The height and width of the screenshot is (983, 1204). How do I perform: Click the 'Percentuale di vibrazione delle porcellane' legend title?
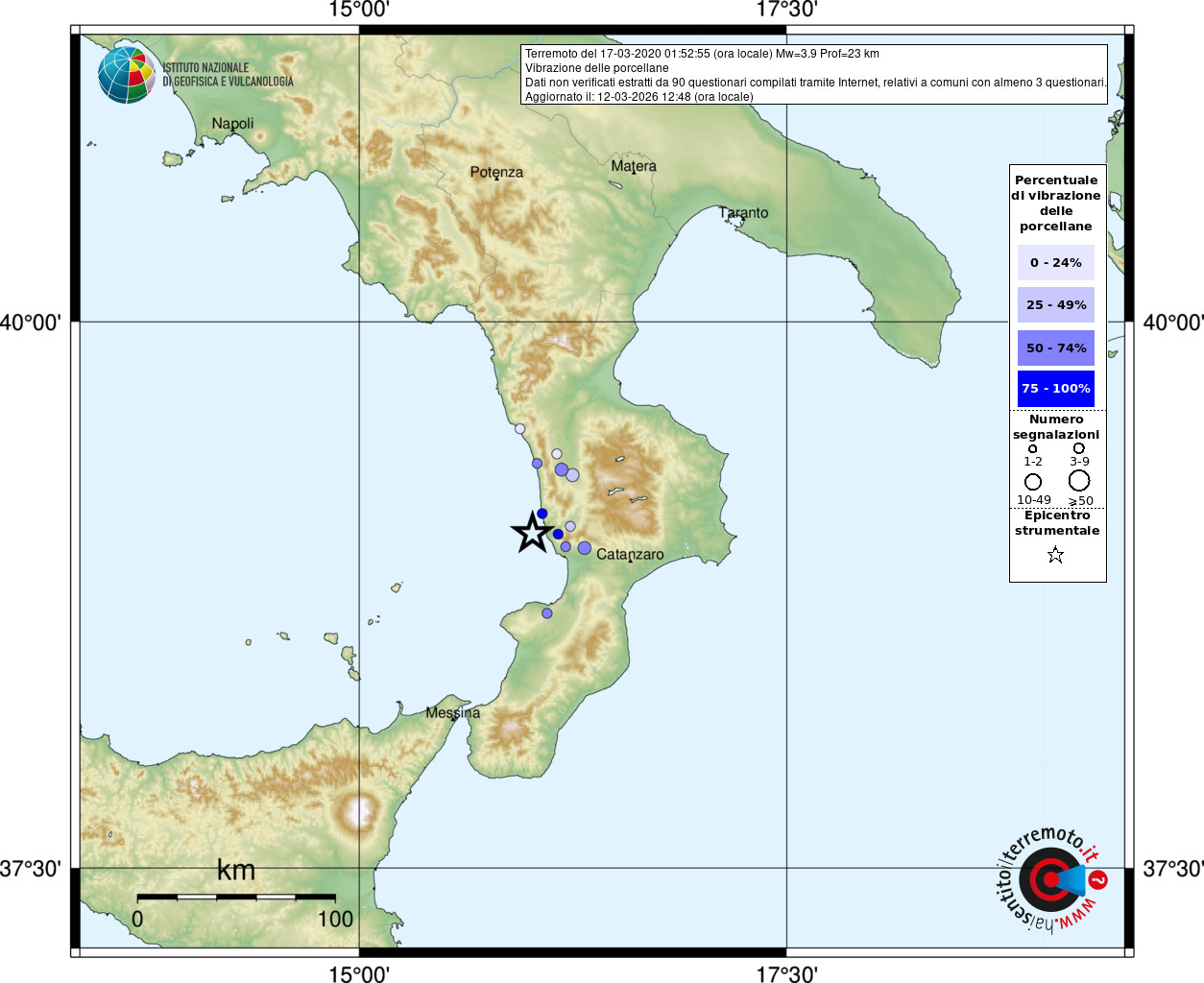[x=1056, y=204]
